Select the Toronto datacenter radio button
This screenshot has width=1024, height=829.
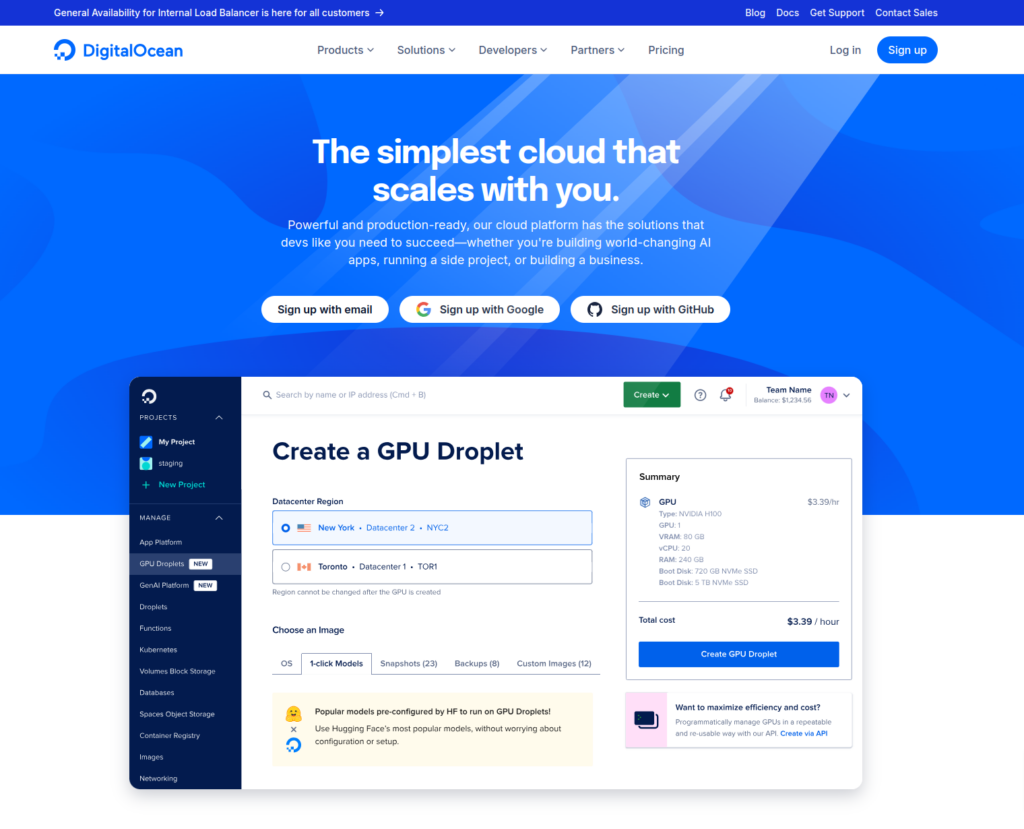pyautogui.click(x=285, y=567)
